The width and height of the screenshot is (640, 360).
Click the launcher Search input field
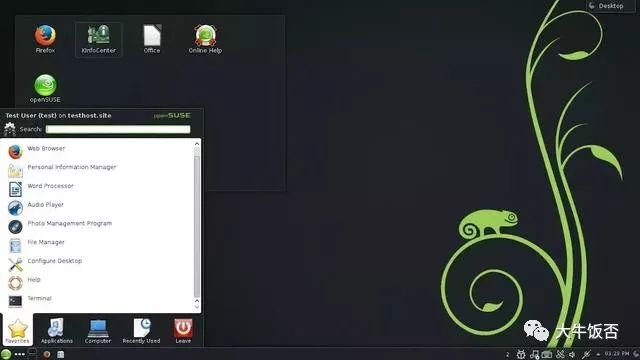[x=118, y=129]
